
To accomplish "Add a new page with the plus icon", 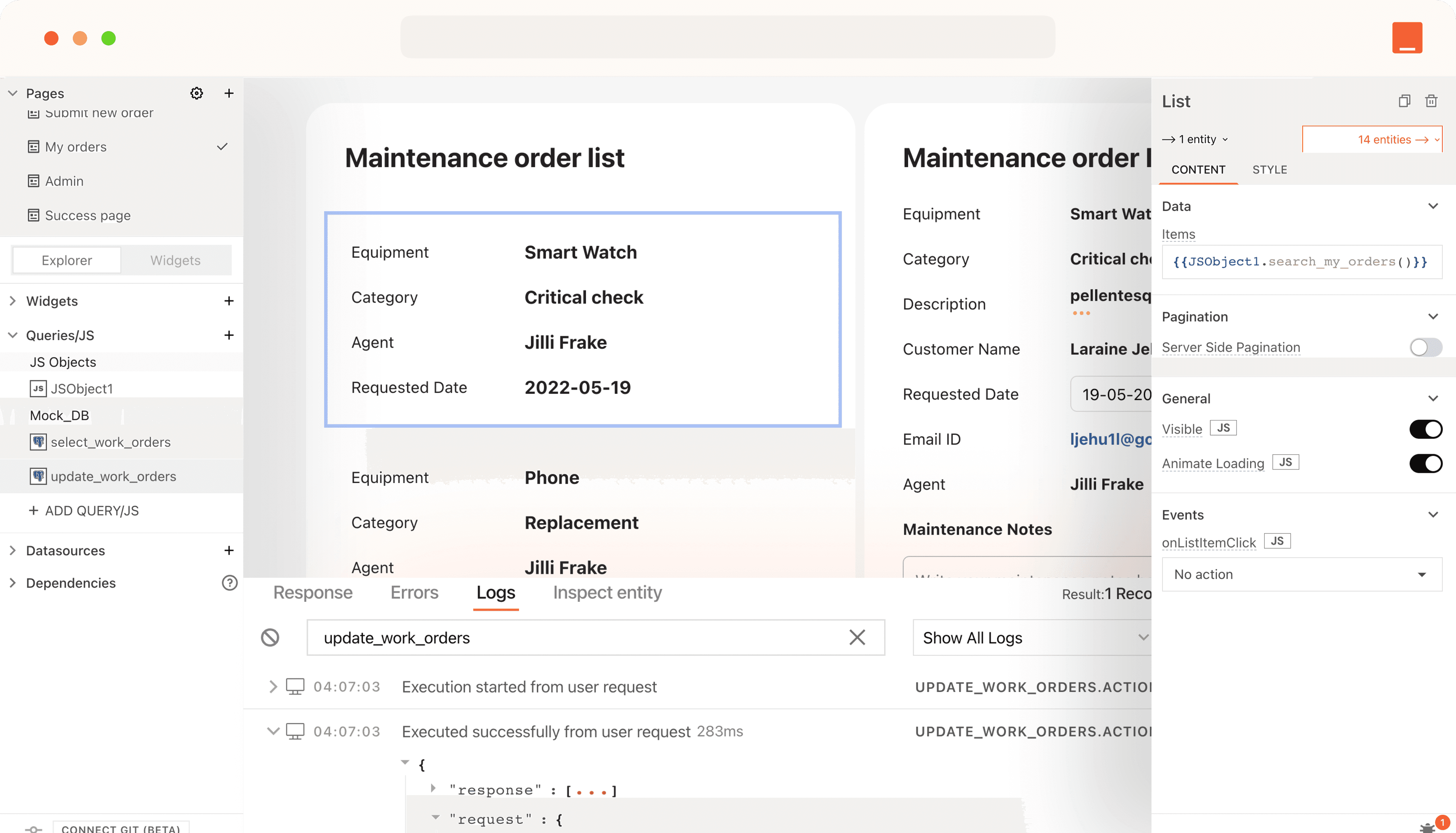I will [229, 93].
